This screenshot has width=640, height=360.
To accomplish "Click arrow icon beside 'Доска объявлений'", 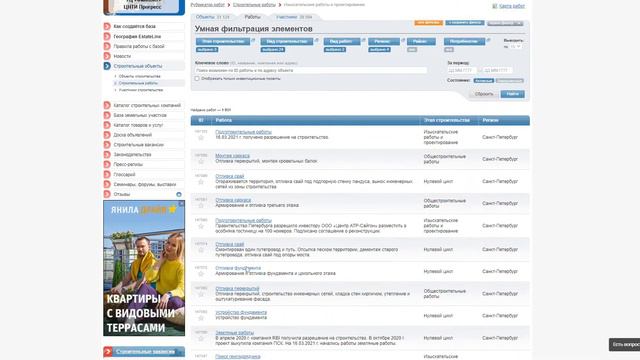I will click(107, 135).
